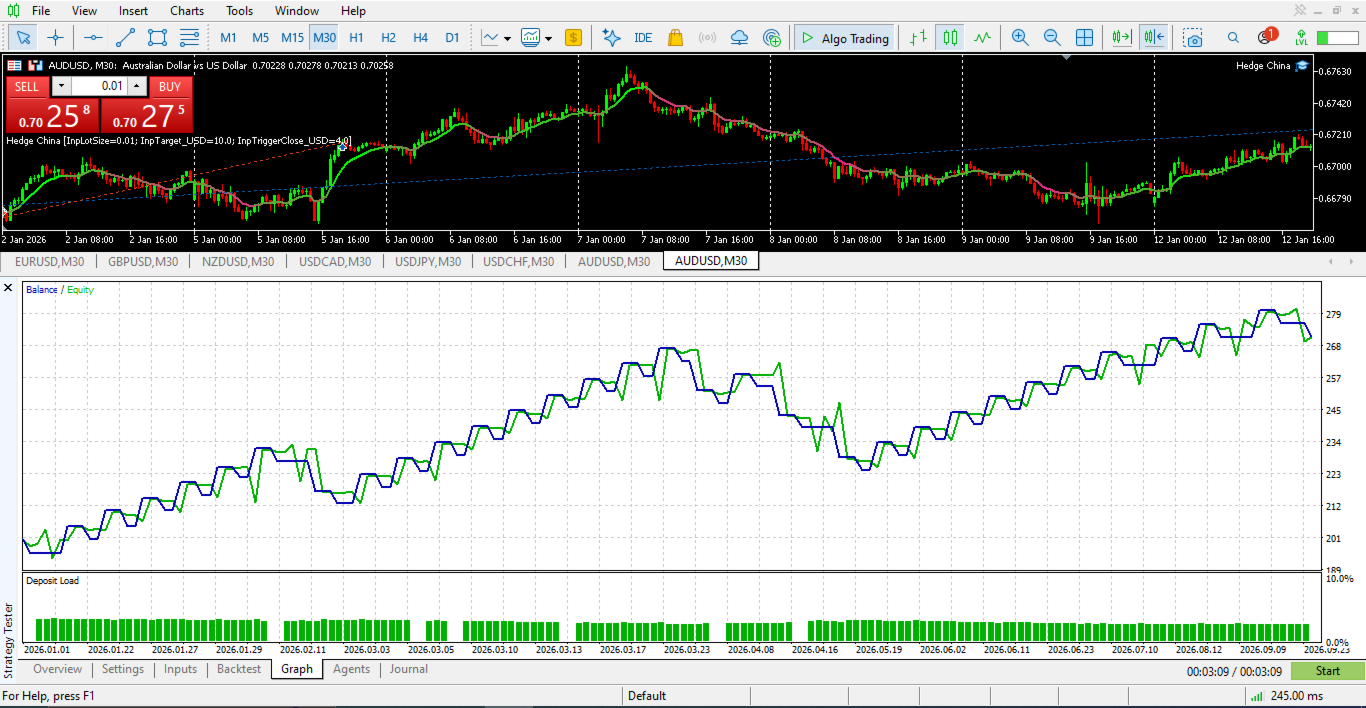Switch chart to candlestick display mode
Screen dimensions: 1366x708
click(x=950, y=38)
